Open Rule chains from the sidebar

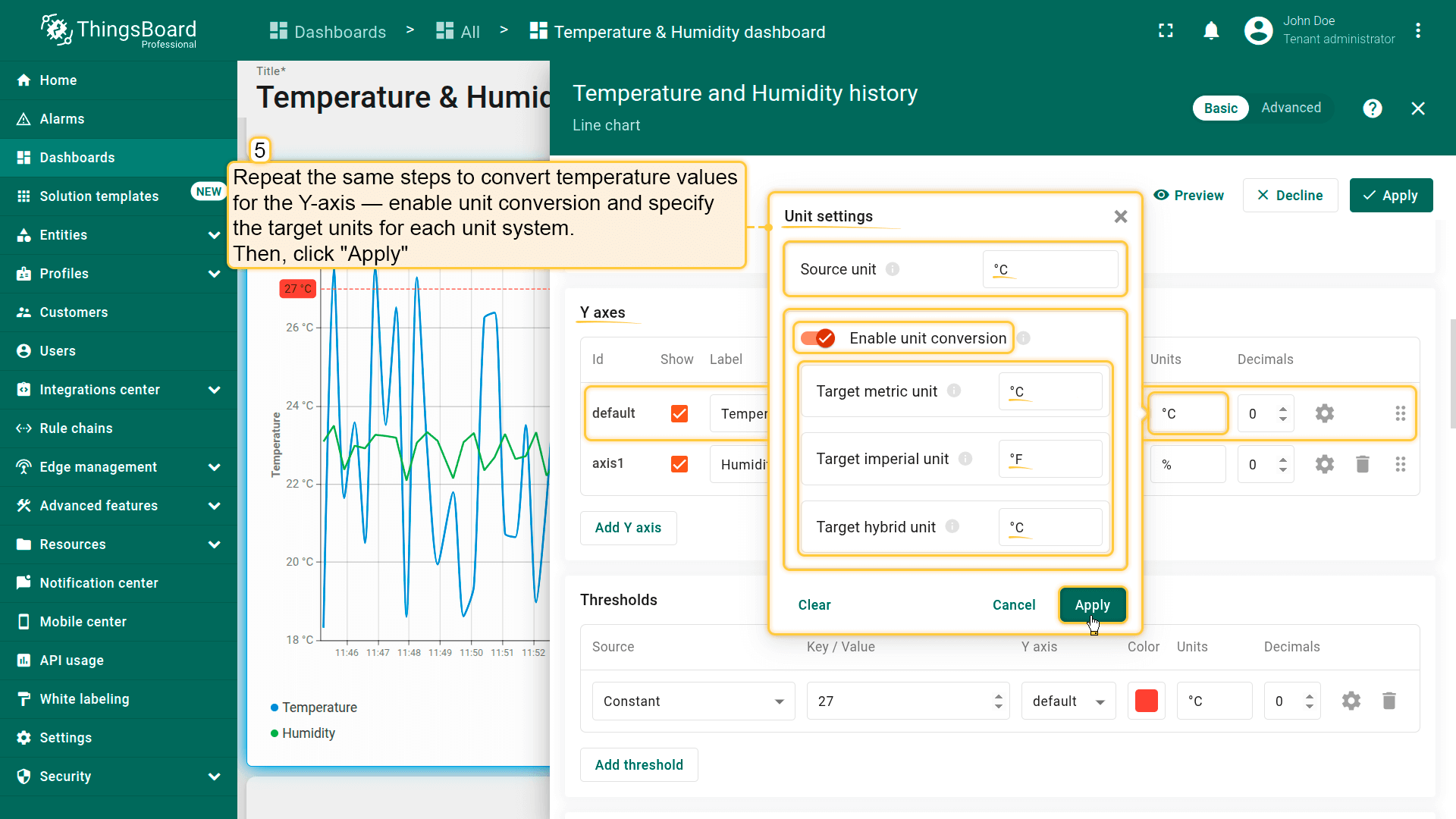[76, 428]
